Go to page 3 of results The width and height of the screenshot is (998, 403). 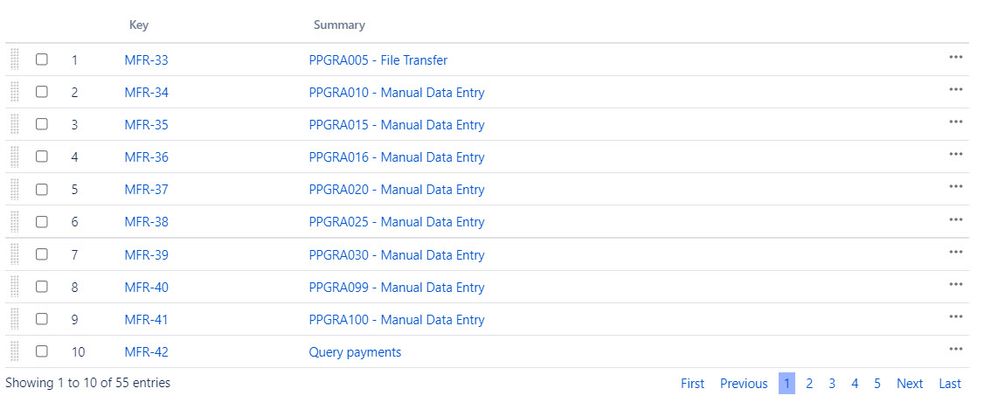tap(832, 383)
